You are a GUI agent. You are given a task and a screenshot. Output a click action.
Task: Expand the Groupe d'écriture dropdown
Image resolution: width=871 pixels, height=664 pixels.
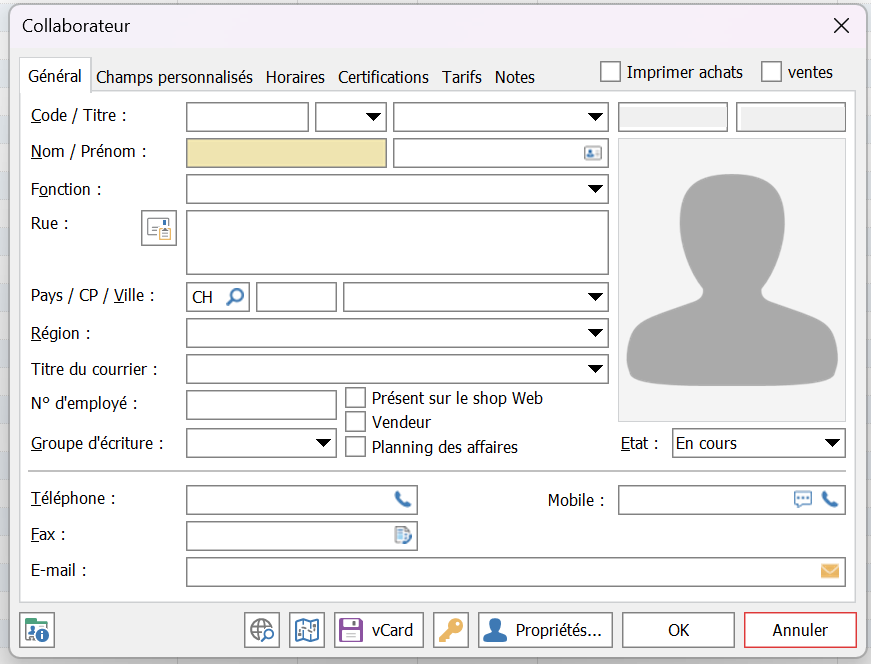[x=324, y=443]
